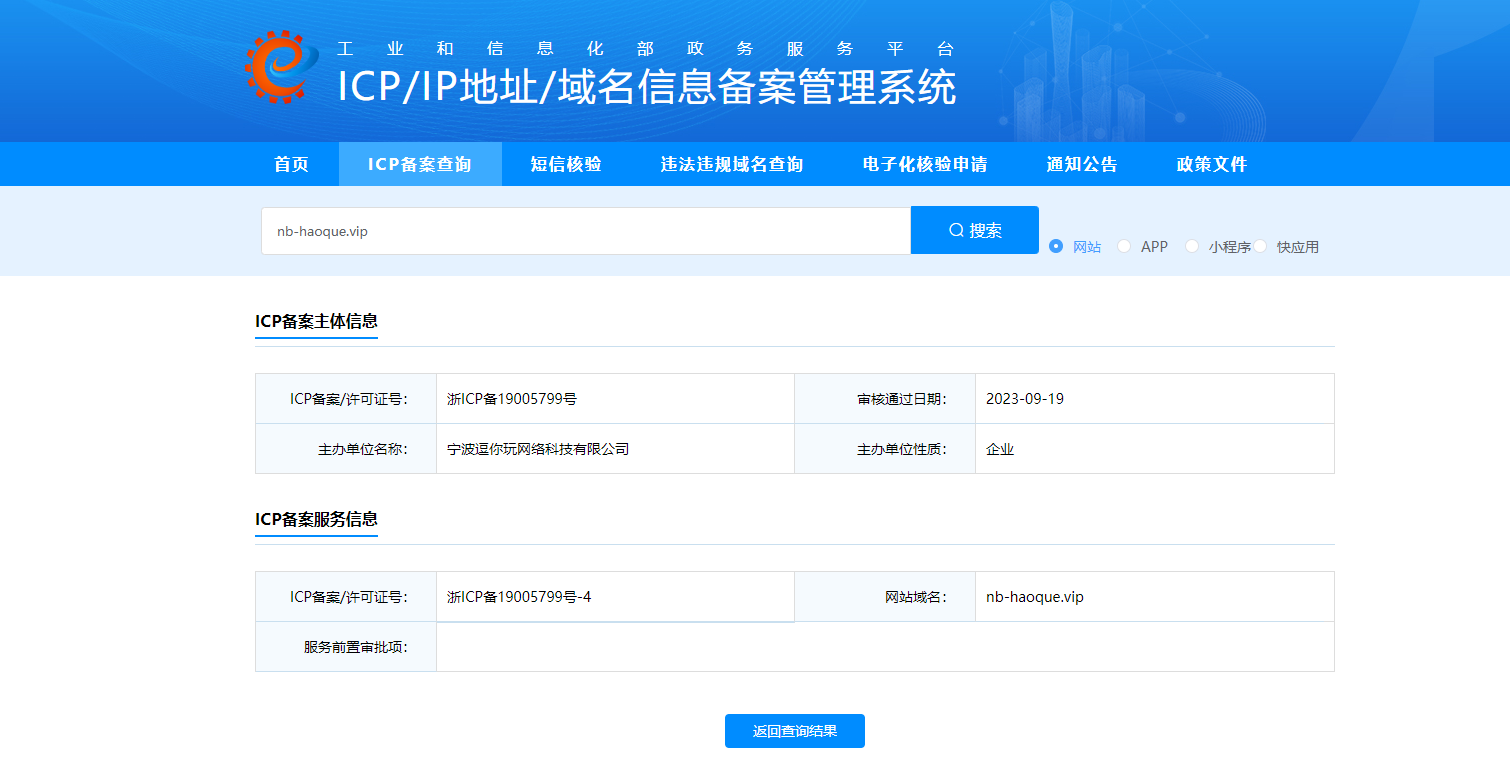Click the 工业和信息化部政务服务平台 subtitle
This screenshot has width=1510, height=766.
pyautogui.click(x=646, y=48)
